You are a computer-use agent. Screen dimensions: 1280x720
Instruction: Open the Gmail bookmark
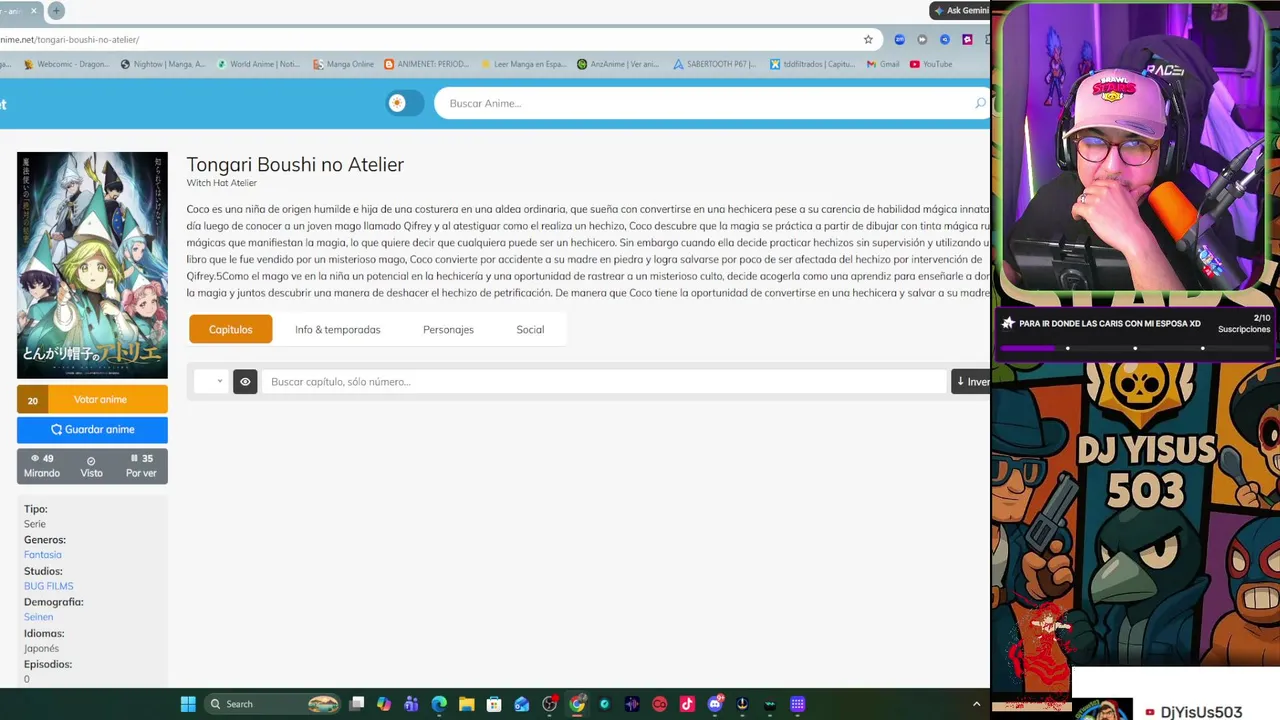(x=883, y=64)
